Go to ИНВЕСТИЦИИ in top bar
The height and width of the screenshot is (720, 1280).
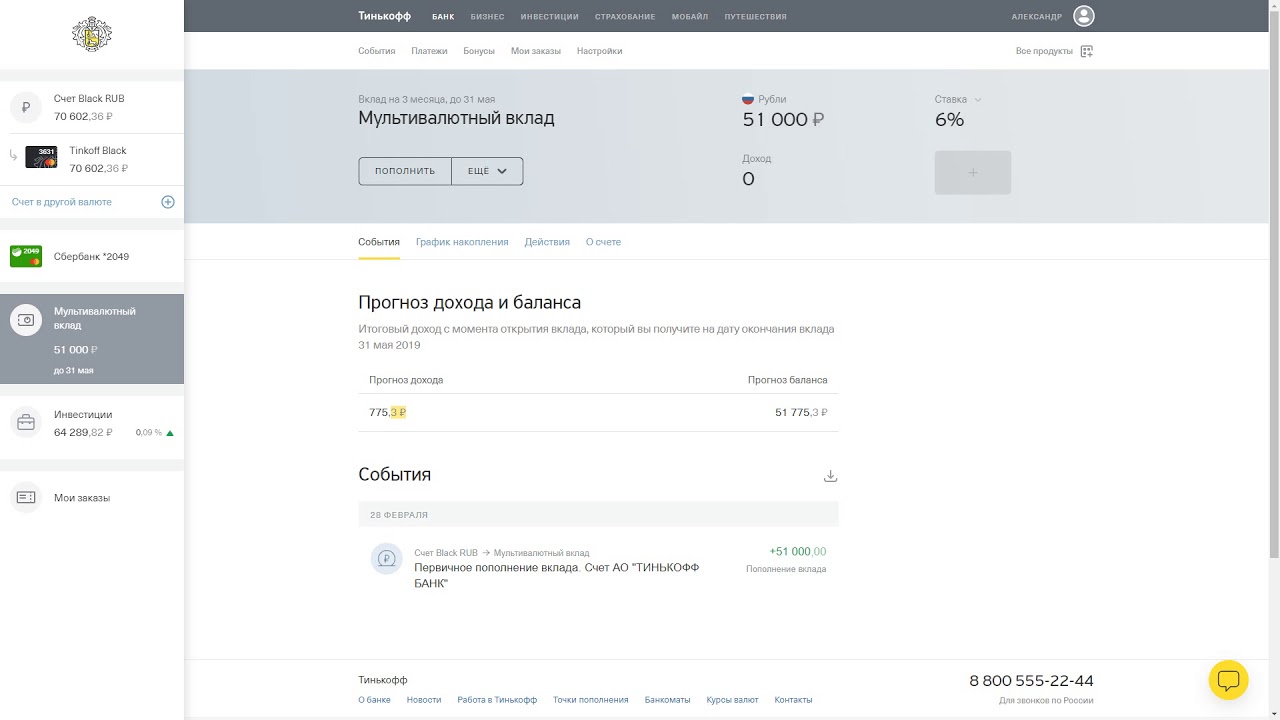549,17
